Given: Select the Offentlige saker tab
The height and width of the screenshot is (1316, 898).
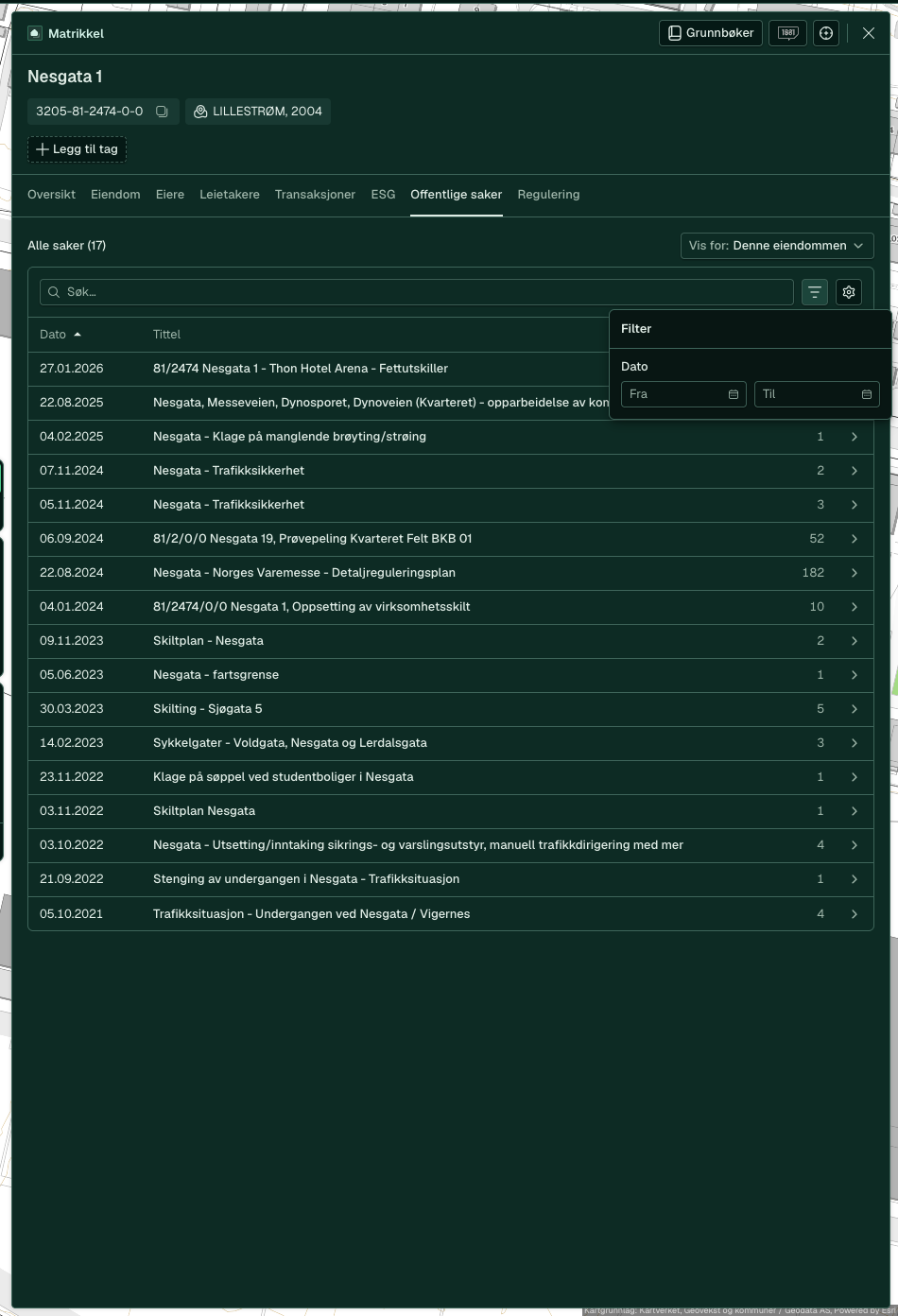Looking at the screenshot, I should (457, 195).
